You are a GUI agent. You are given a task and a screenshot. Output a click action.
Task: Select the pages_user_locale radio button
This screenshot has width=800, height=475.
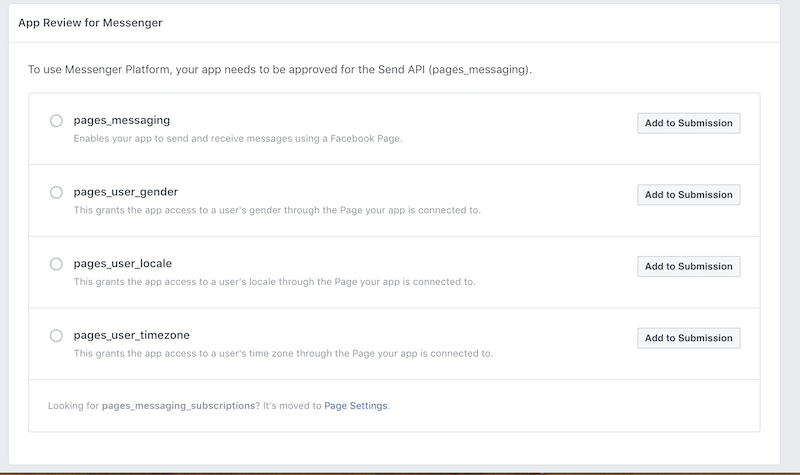56,264
